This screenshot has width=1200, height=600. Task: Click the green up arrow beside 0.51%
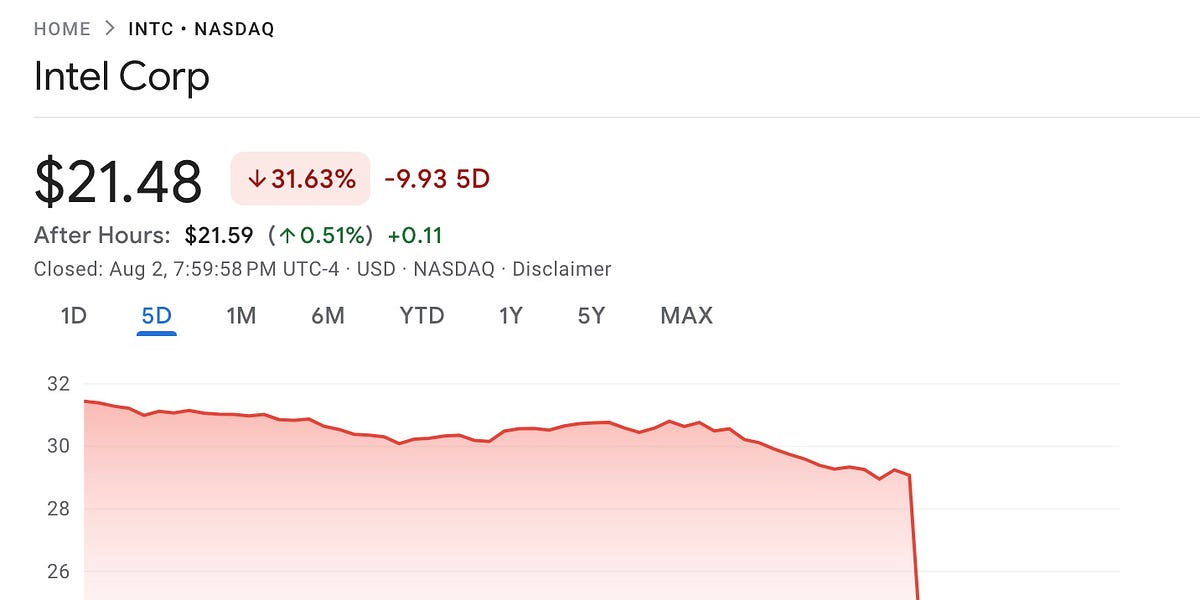[287, 236]
